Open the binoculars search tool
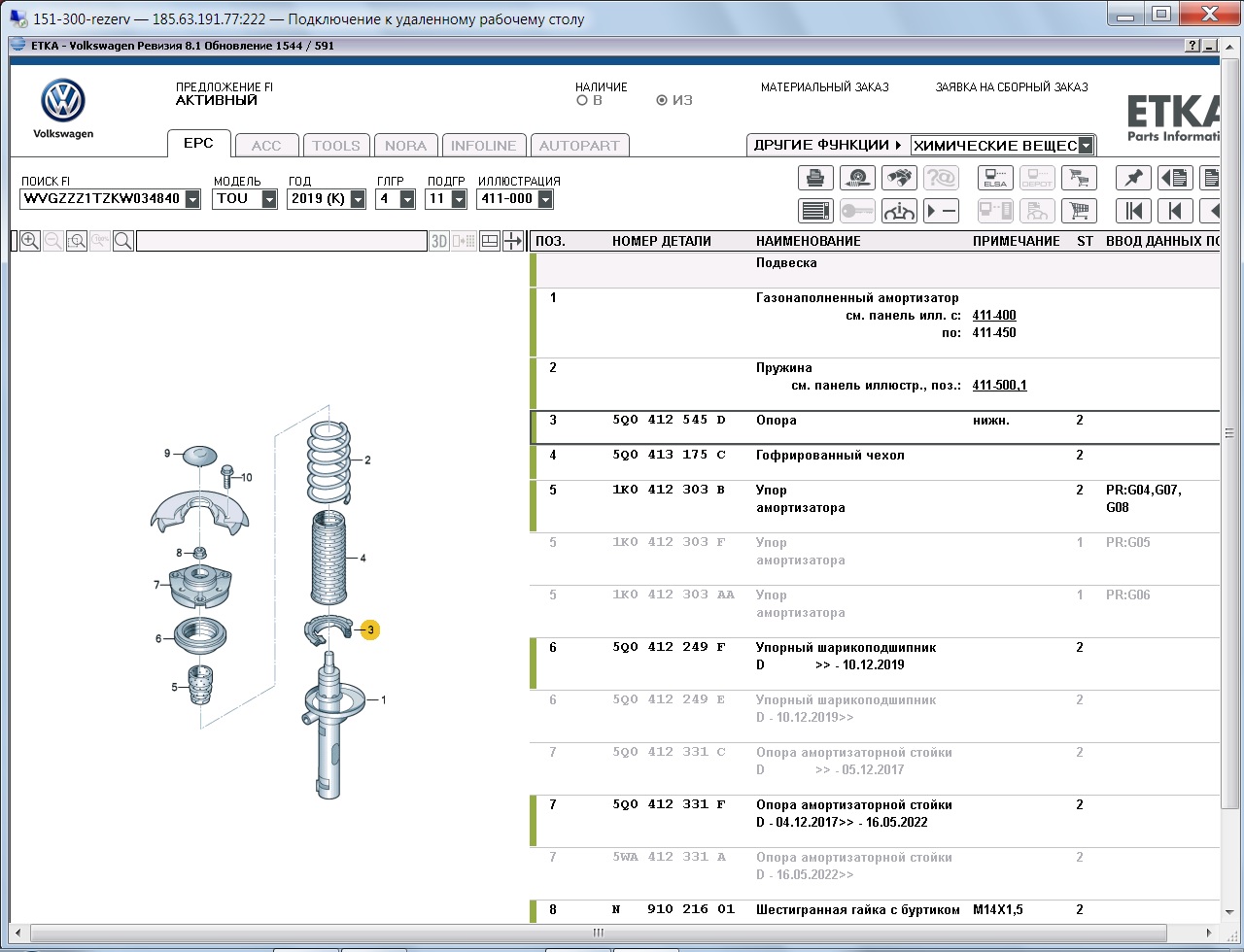1244x952 pixels. pyautogui.click(x=899, y=178)
